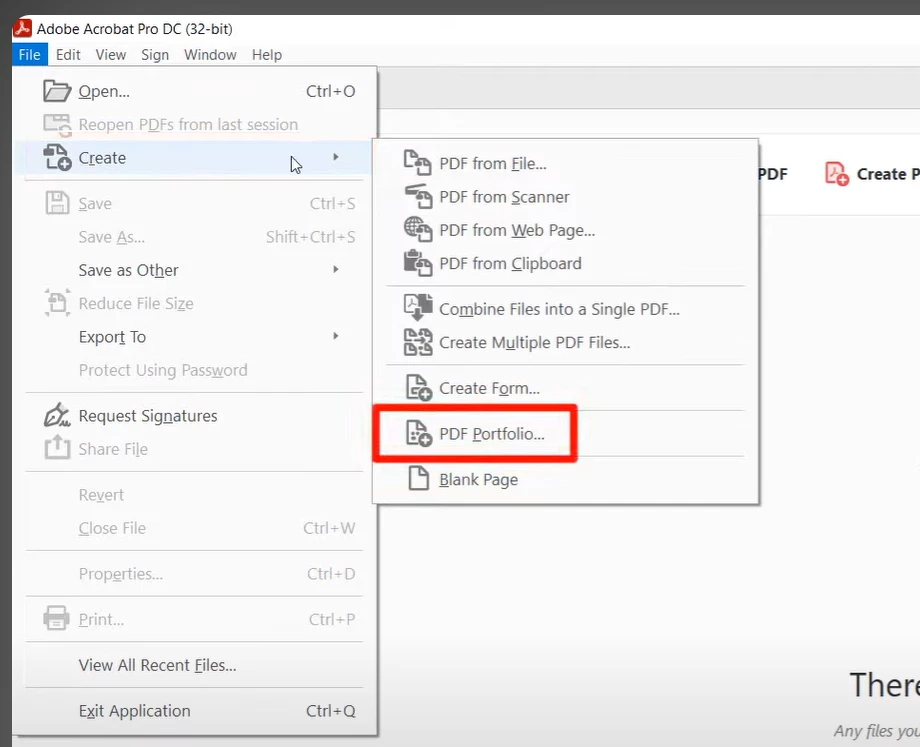Click the Request Signatures pen icon
The width and height of the screenshot is (920, 747).
57,415
